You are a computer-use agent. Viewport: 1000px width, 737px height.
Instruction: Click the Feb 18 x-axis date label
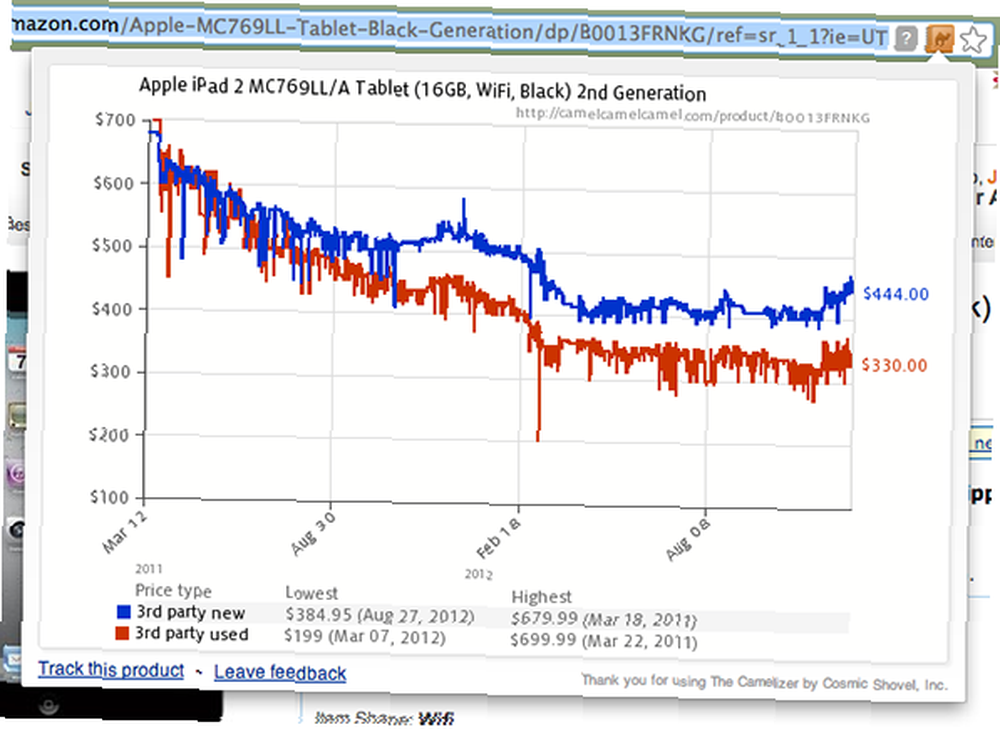tap(498, 539)
